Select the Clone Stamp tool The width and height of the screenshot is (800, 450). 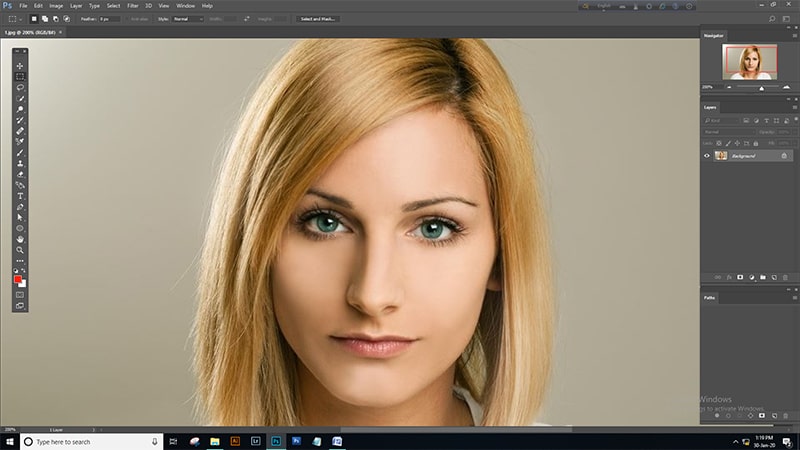point(20,164)
